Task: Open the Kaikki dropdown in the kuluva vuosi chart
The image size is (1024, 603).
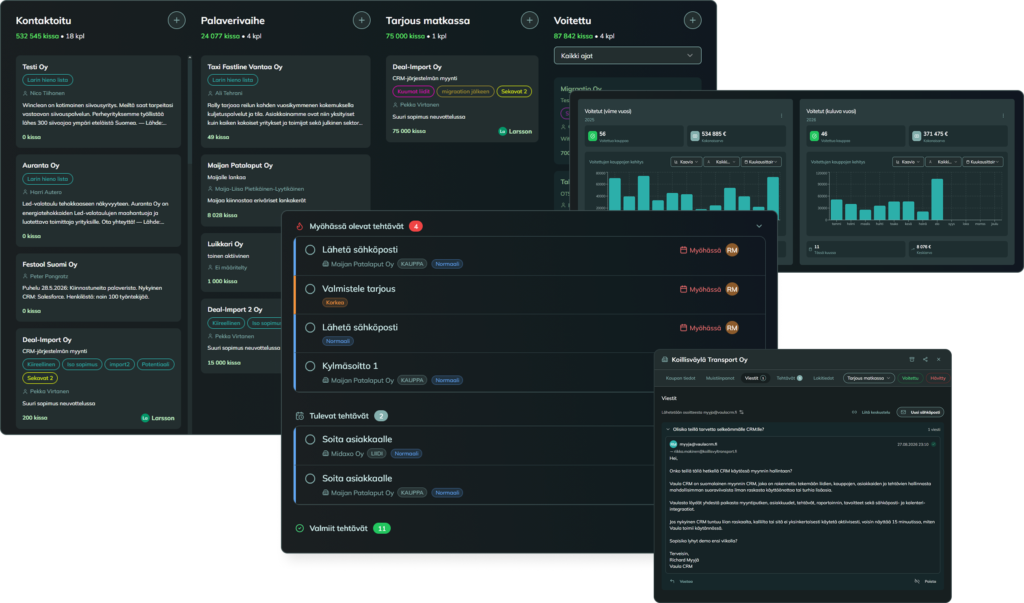Action: point(943,162)
